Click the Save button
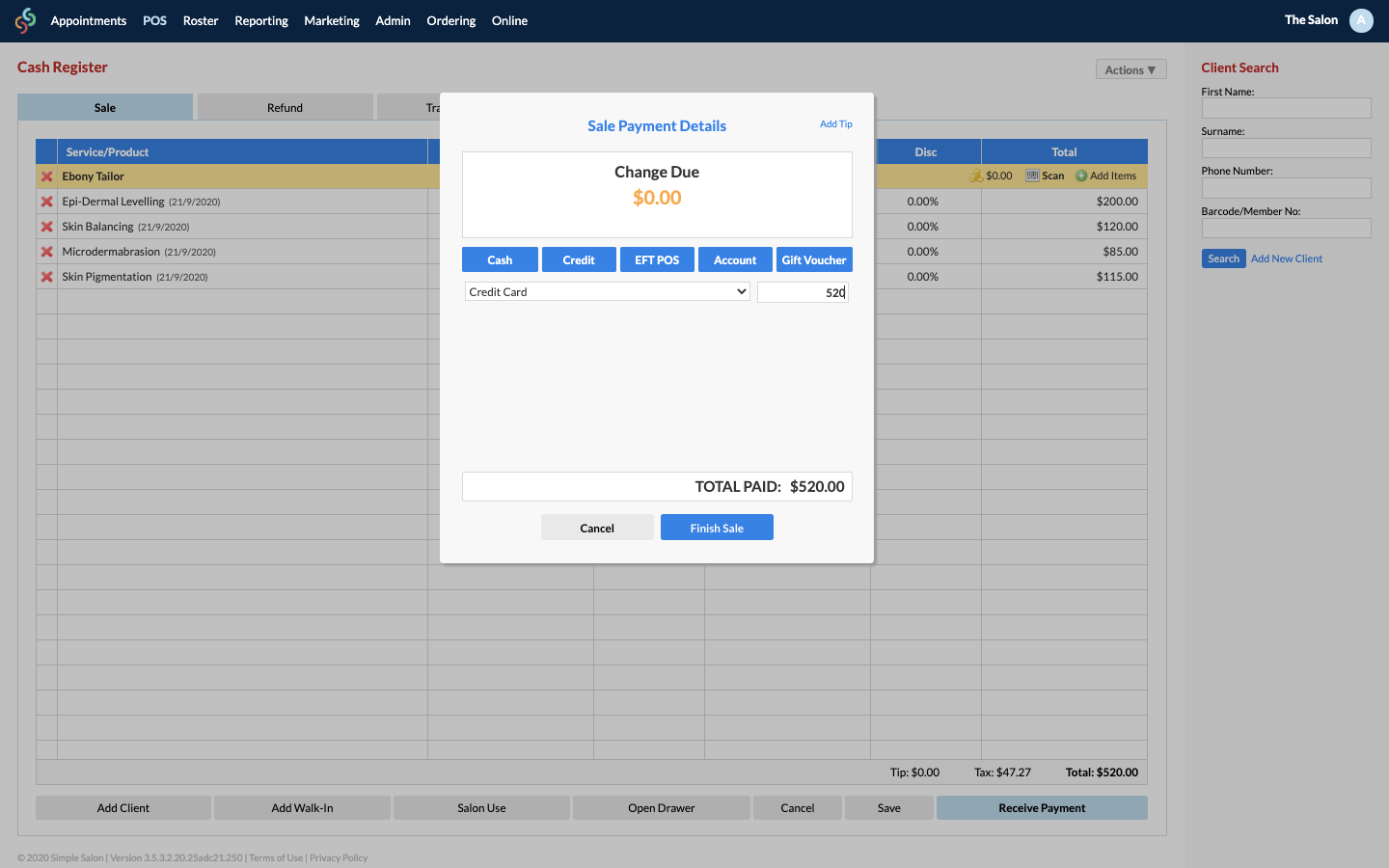 889,808
